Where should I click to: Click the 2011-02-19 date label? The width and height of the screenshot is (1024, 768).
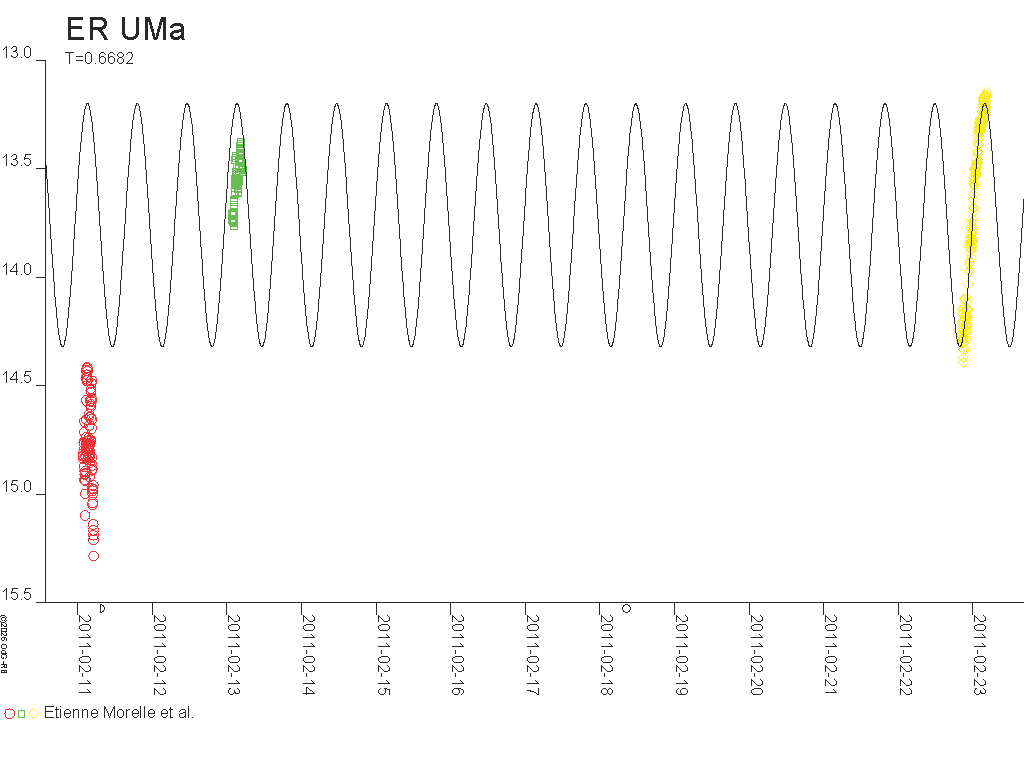coord(681,654)
